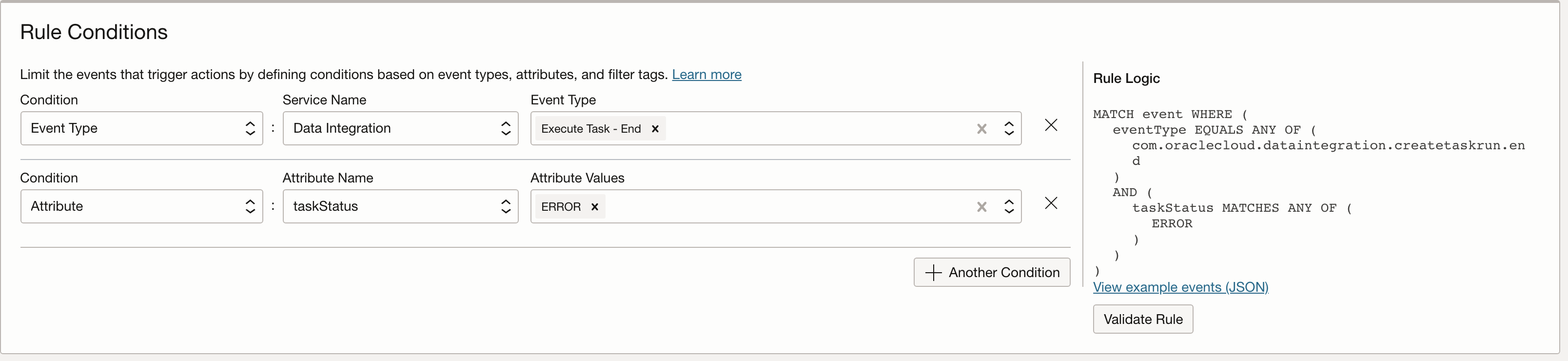Delete the taskStatus attribute condition row

(x=1051, y=203)
